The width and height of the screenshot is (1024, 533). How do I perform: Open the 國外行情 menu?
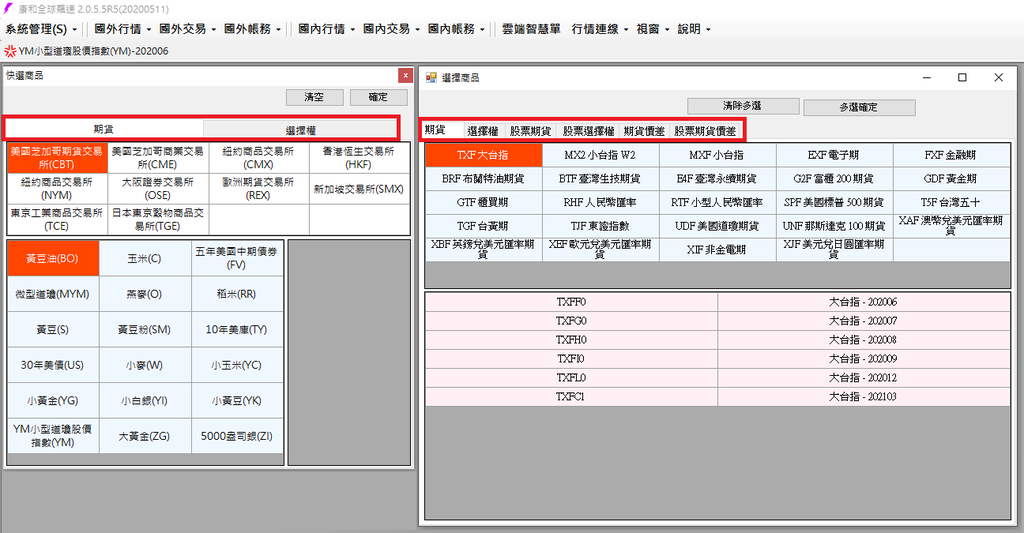coord(122,29)
